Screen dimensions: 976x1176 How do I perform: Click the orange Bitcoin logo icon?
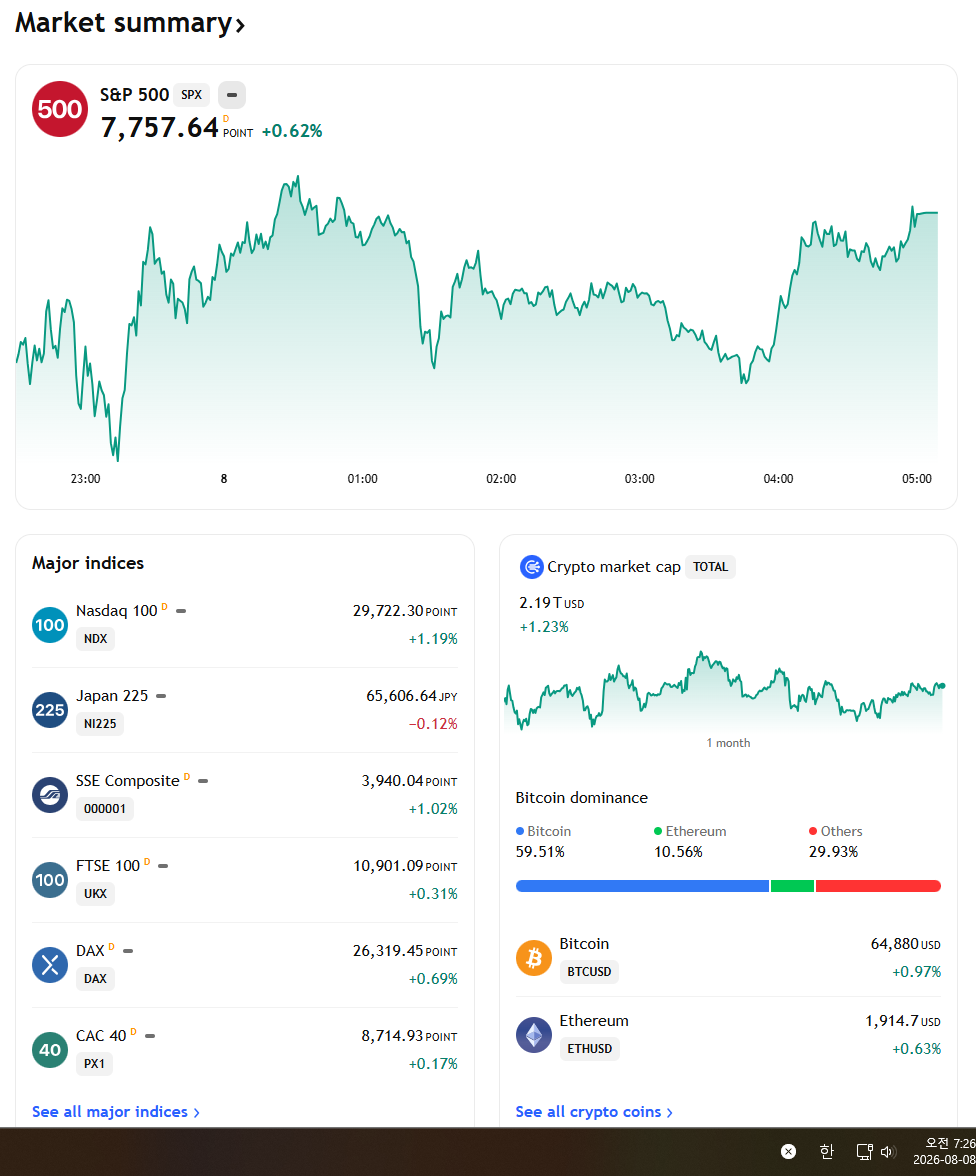534,958
